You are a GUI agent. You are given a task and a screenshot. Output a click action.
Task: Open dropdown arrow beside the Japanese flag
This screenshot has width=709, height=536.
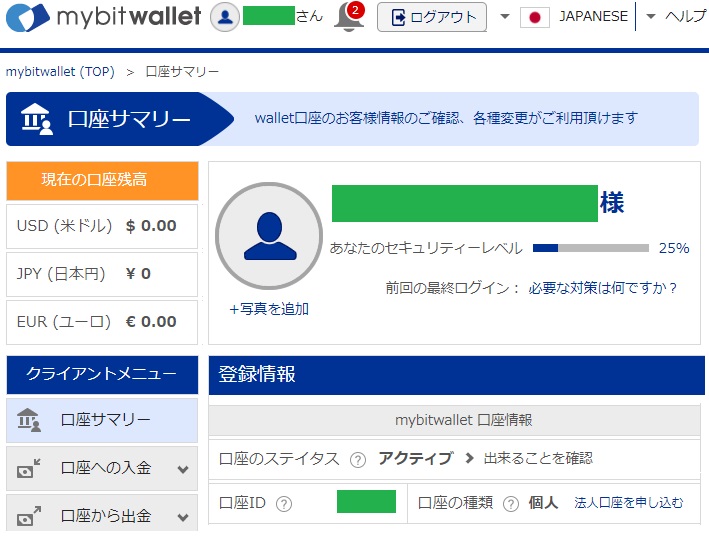point(505,17)
